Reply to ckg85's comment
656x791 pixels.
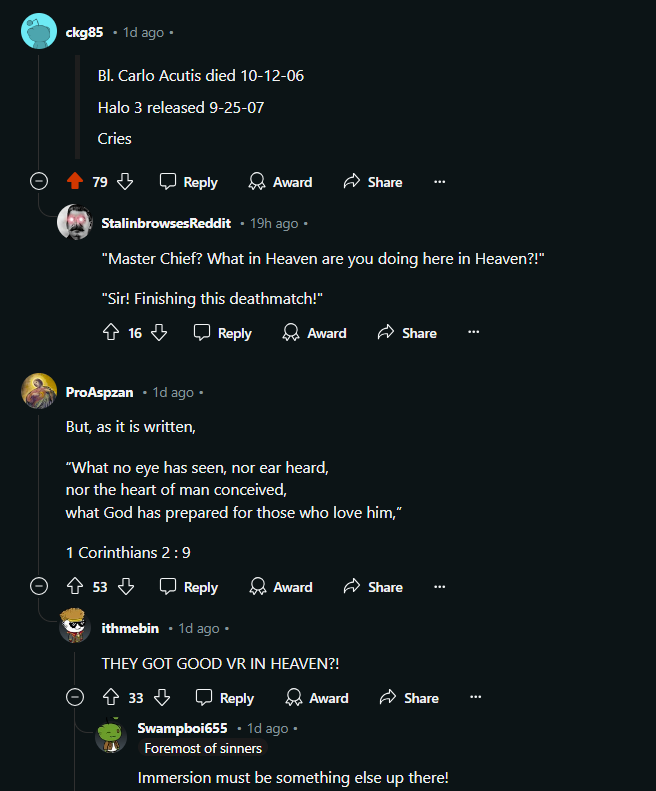pyautogui.click(x=189, y=182)
